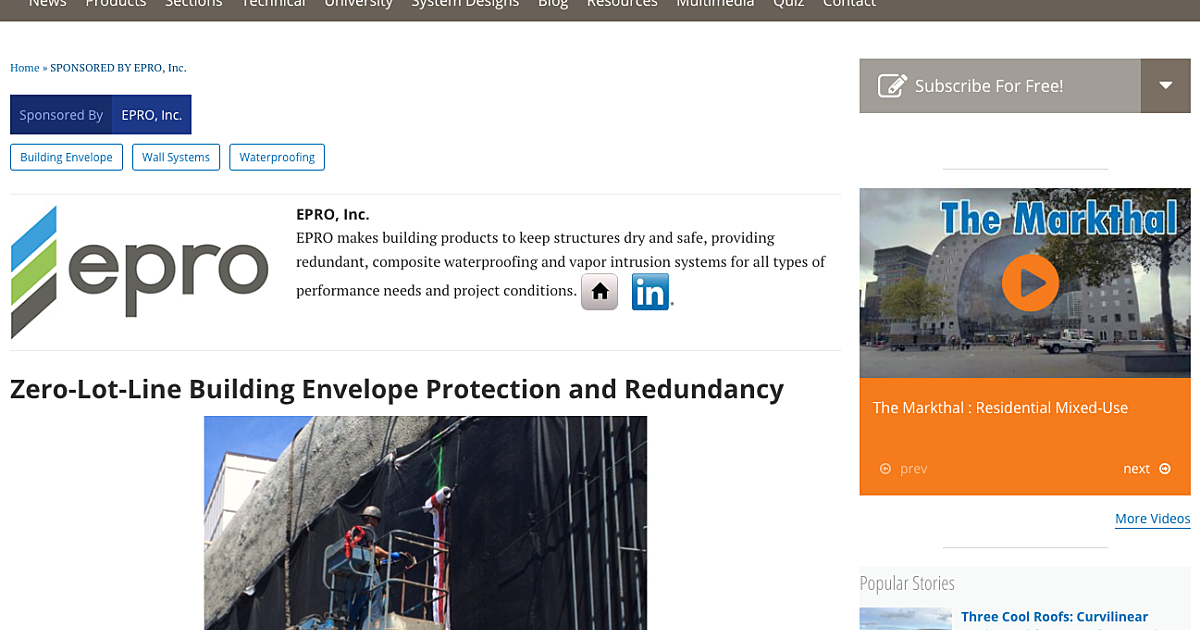Click the EPRO, Inc. sponsor label
Screen dimensions: 1200x630
pos(151,115)
